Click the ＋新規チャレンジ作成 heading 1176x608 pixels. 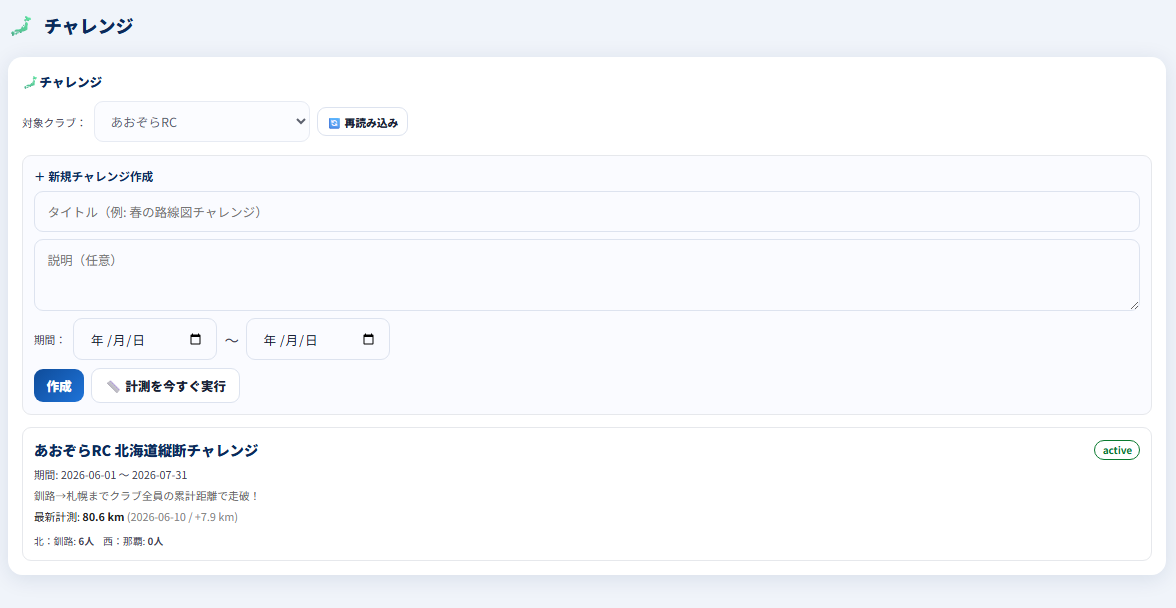click(94, 177)
